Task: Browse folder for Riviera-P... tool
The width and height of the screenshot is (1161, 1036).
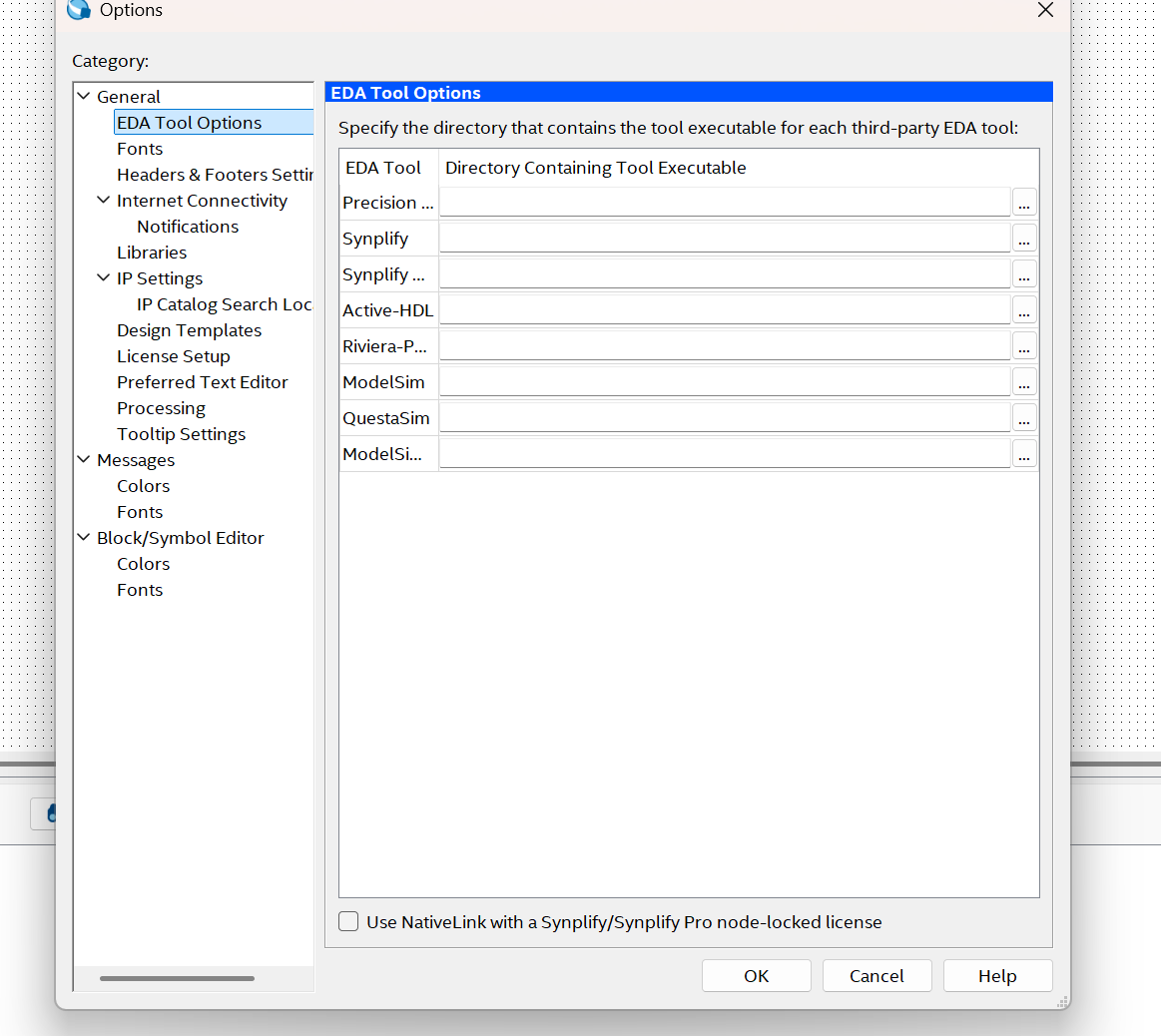Action: click(x=1024, y=345)
